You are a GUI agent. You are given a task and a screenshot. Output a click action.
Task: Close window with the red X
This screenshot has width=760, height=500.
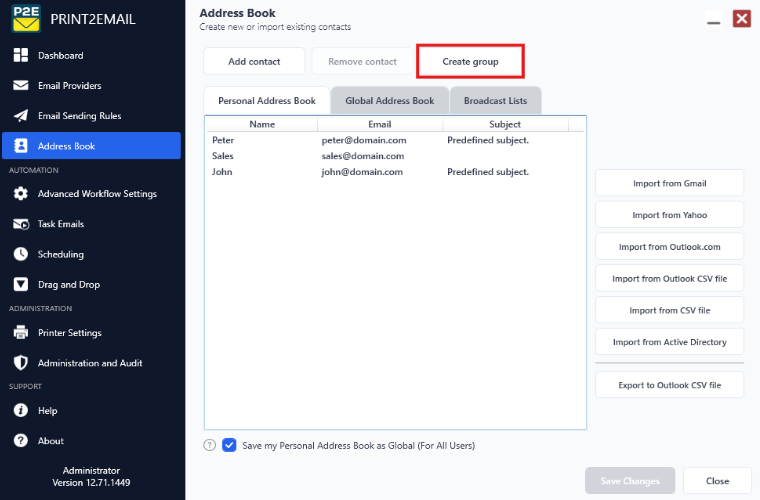pos(742,19)
